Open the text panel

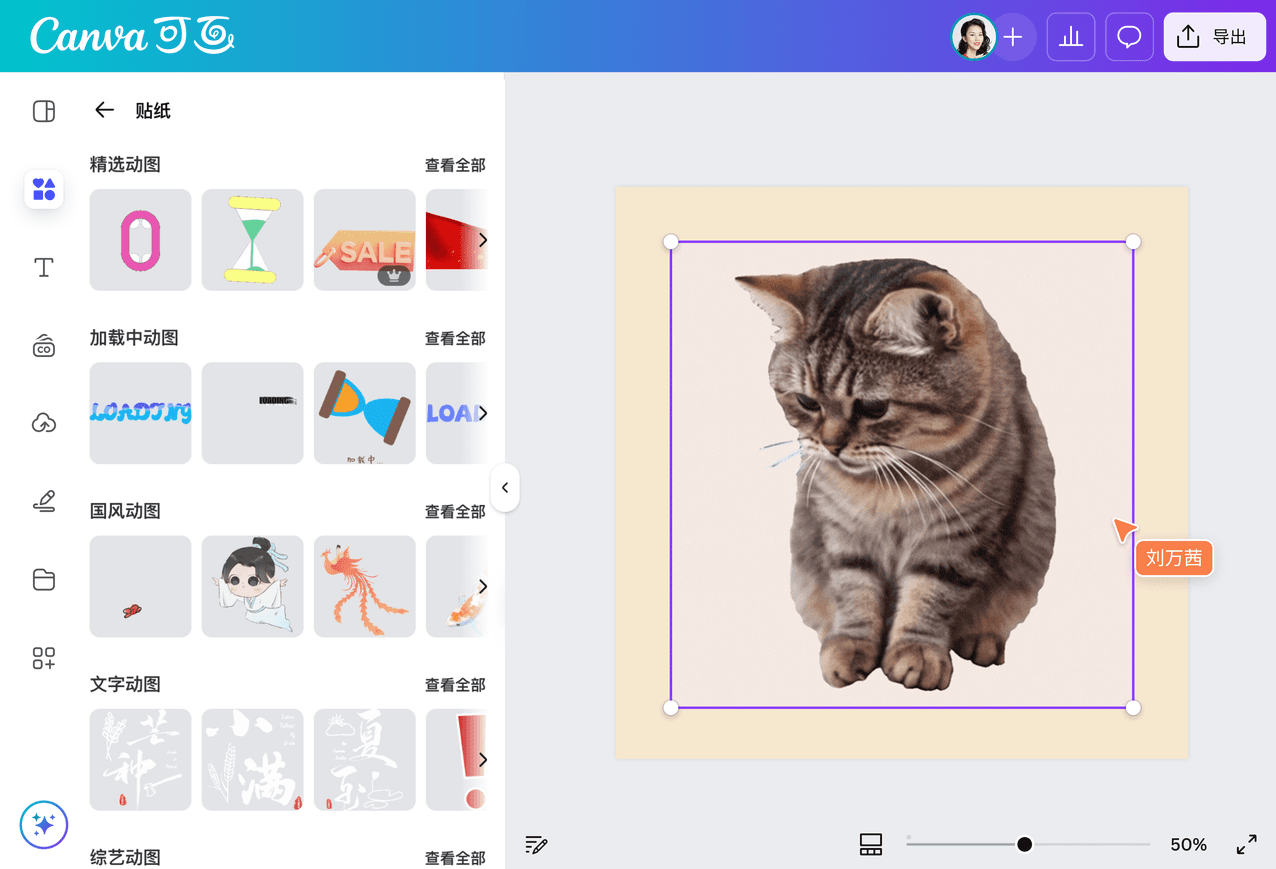pyautogui.click(x=43, y=267)
